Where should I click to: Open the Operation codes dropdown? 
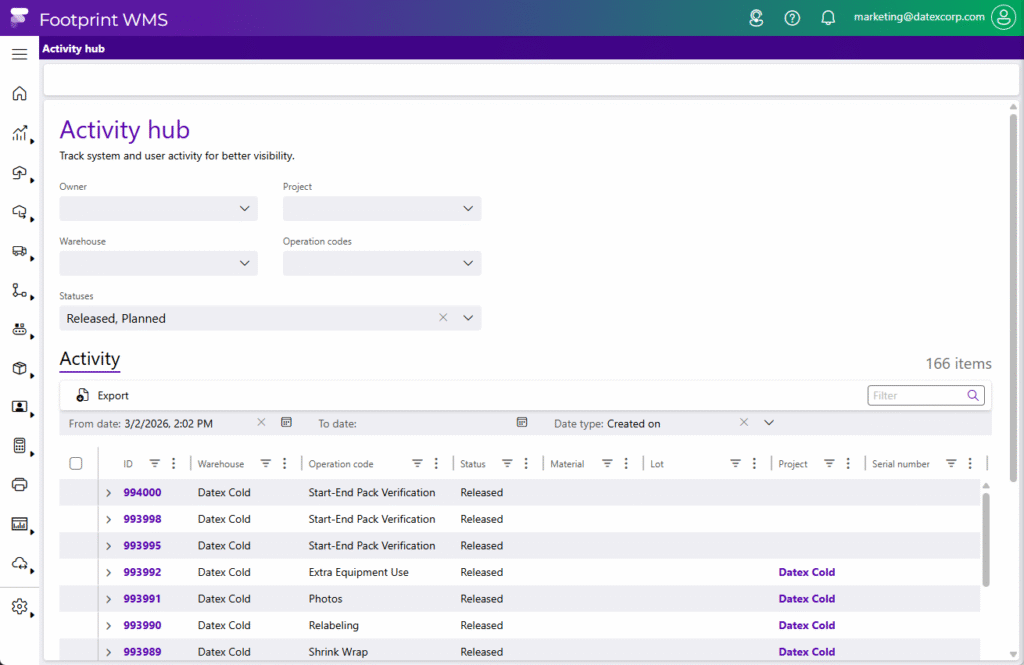coord(468,264)
